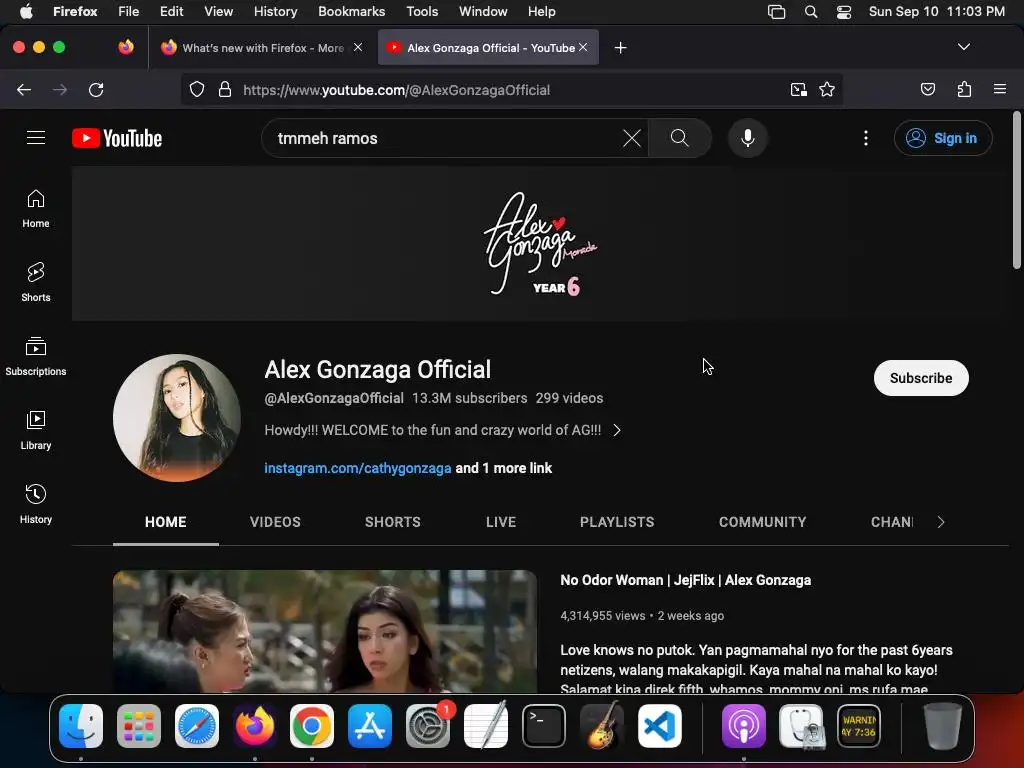Open Visual Studio Code from the dock
This screenshot has width=1024, height=768.
pos(660,726)
